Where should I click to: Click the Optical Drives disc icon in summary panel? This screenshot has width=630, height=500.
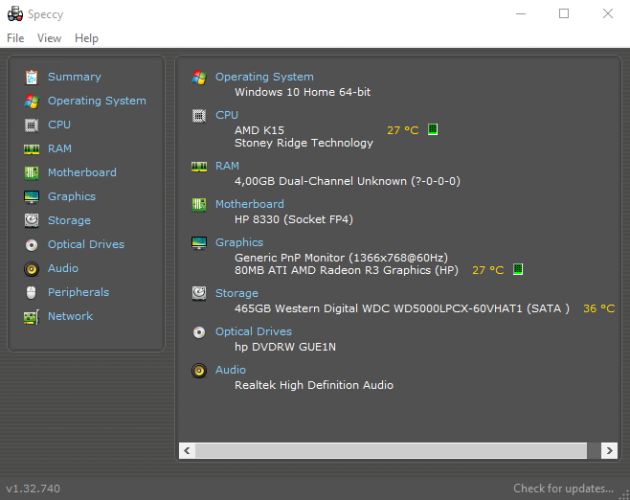click(199, 332)
